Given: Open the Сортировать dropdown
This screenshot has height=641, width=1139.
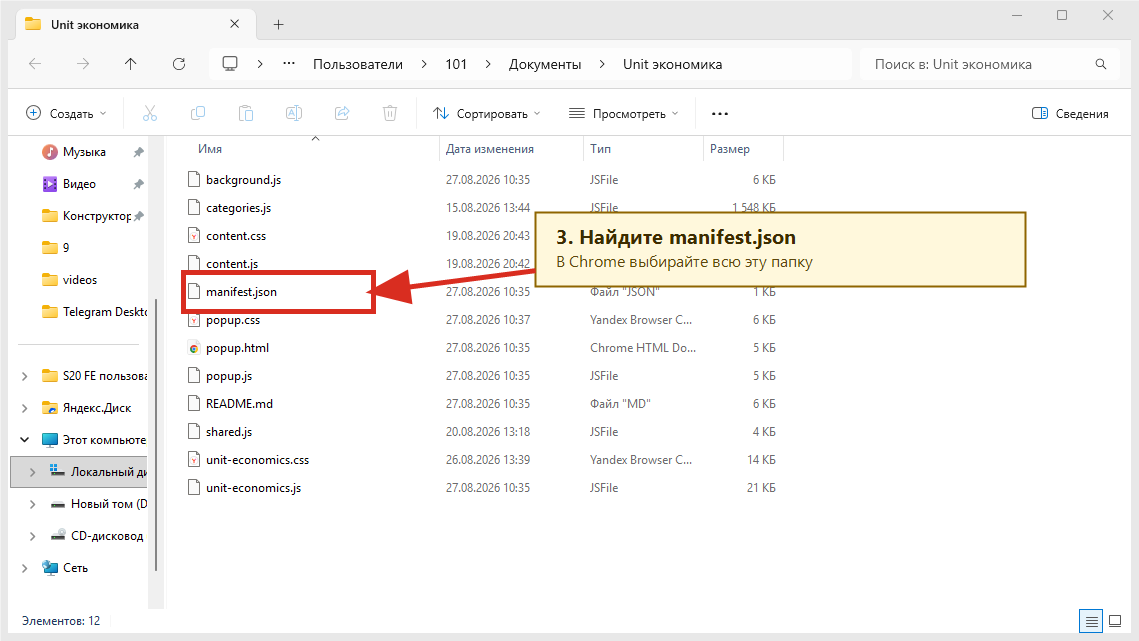Looking at the screenshot, I should click(x=487, y=113).
